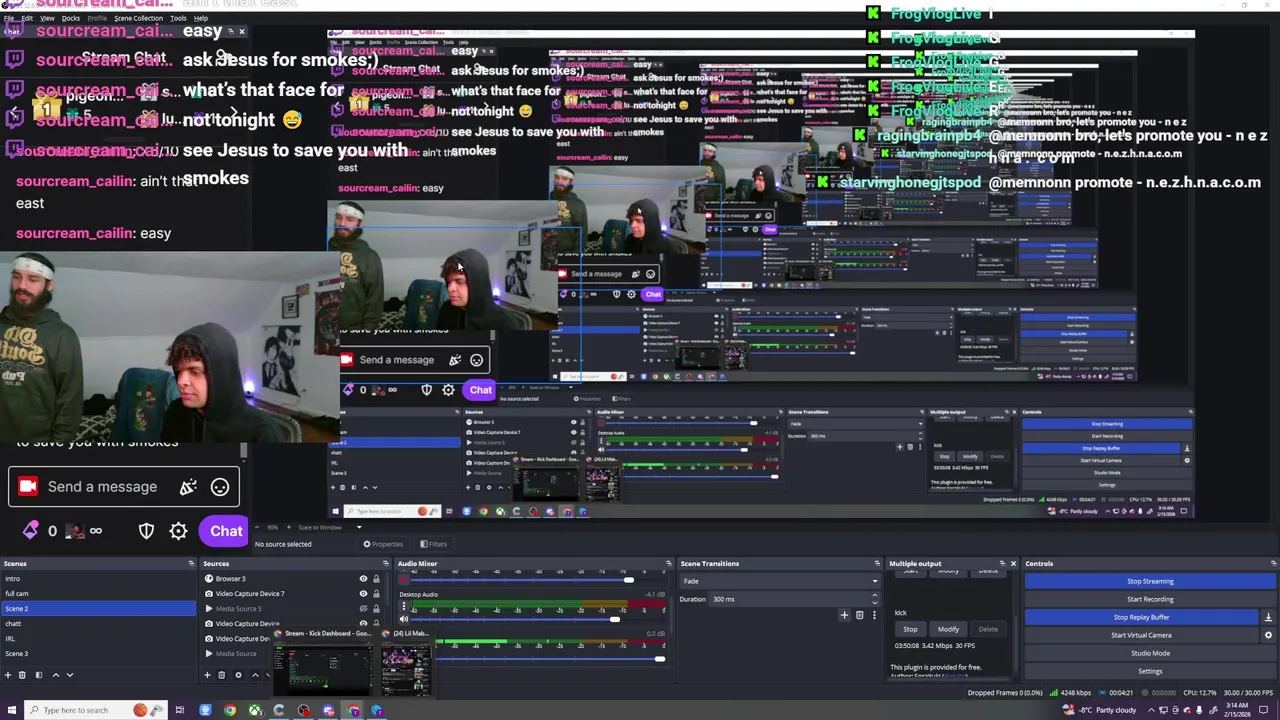Open the emote picker in the chat box
Viewport: 1280px width, 720px height.
(220, 487)
